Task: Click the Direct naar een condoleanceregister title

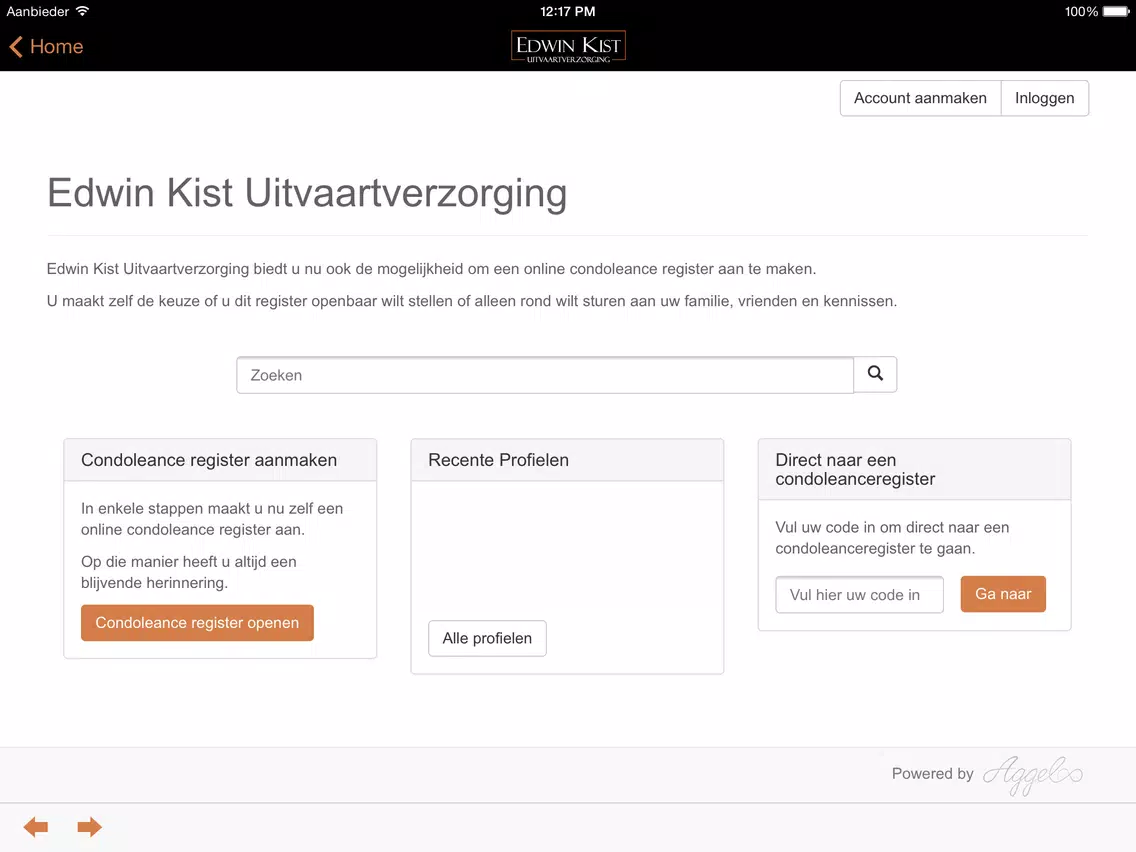Action: coord(855,469)
